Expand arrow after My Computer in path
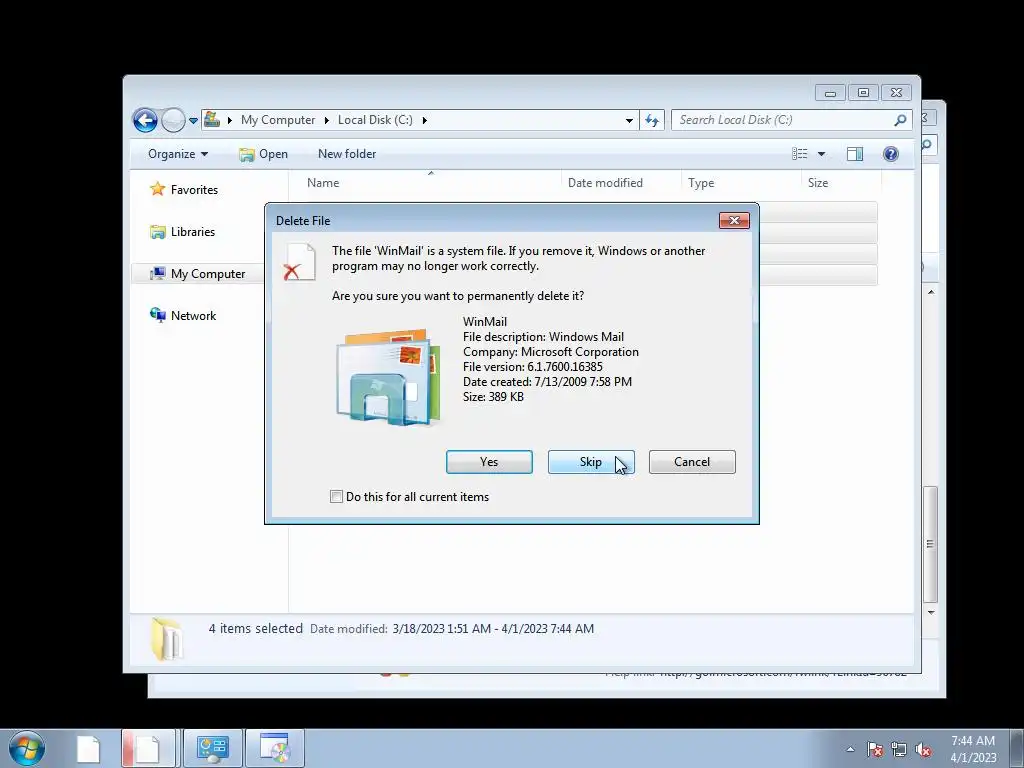 (327, 120)
